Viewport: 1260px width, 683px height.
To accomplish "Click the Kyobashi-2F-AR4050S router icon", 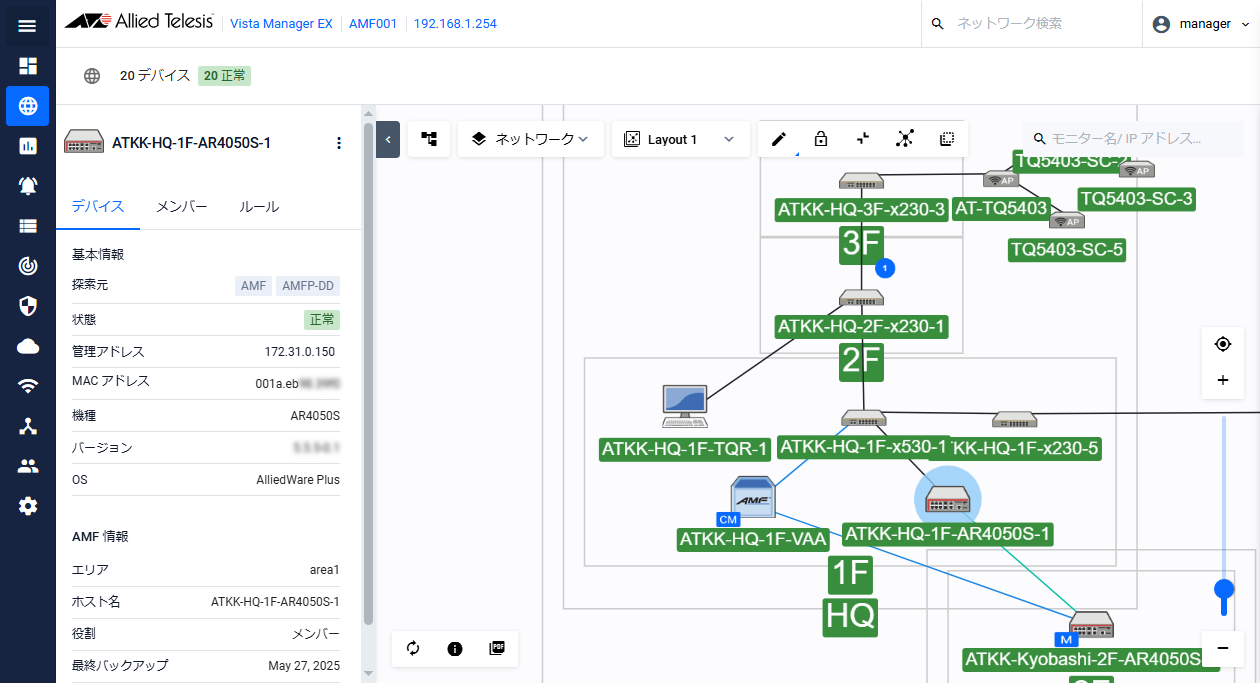I will coord(1091,626).
